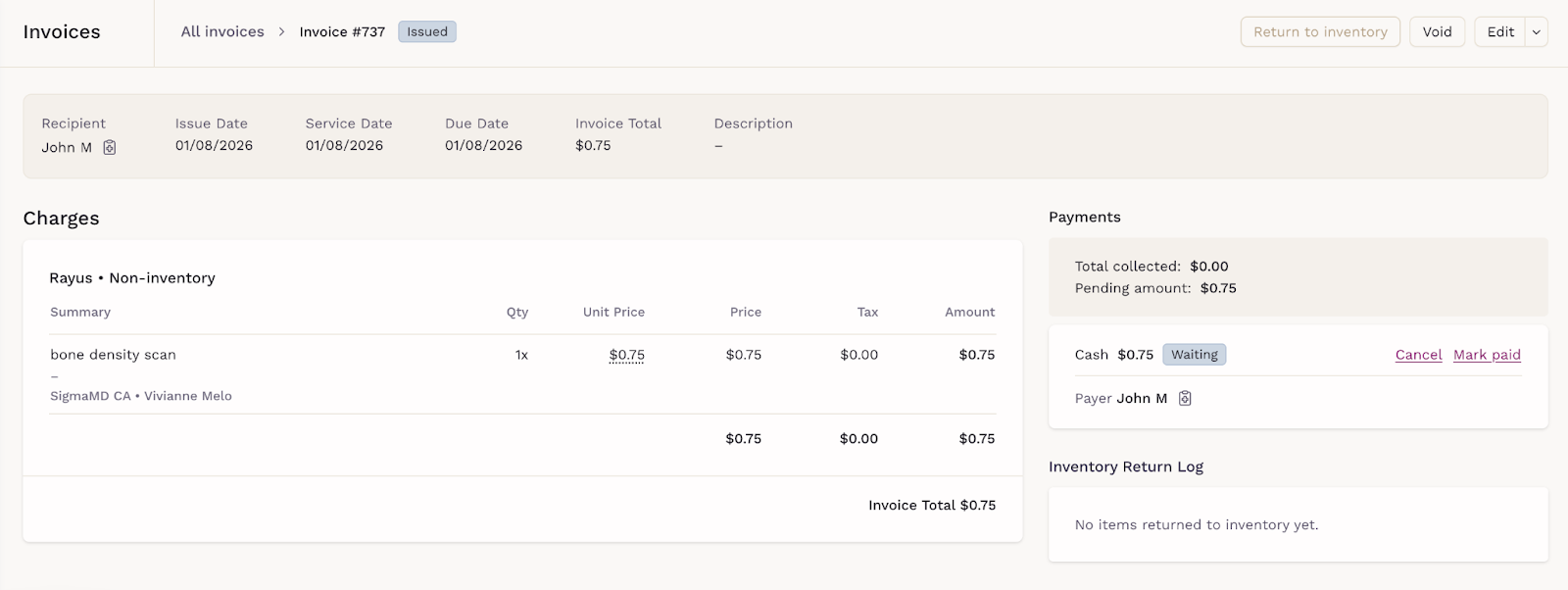Click the Due Date value
The image size is (1568, 590).
(483, 145)
